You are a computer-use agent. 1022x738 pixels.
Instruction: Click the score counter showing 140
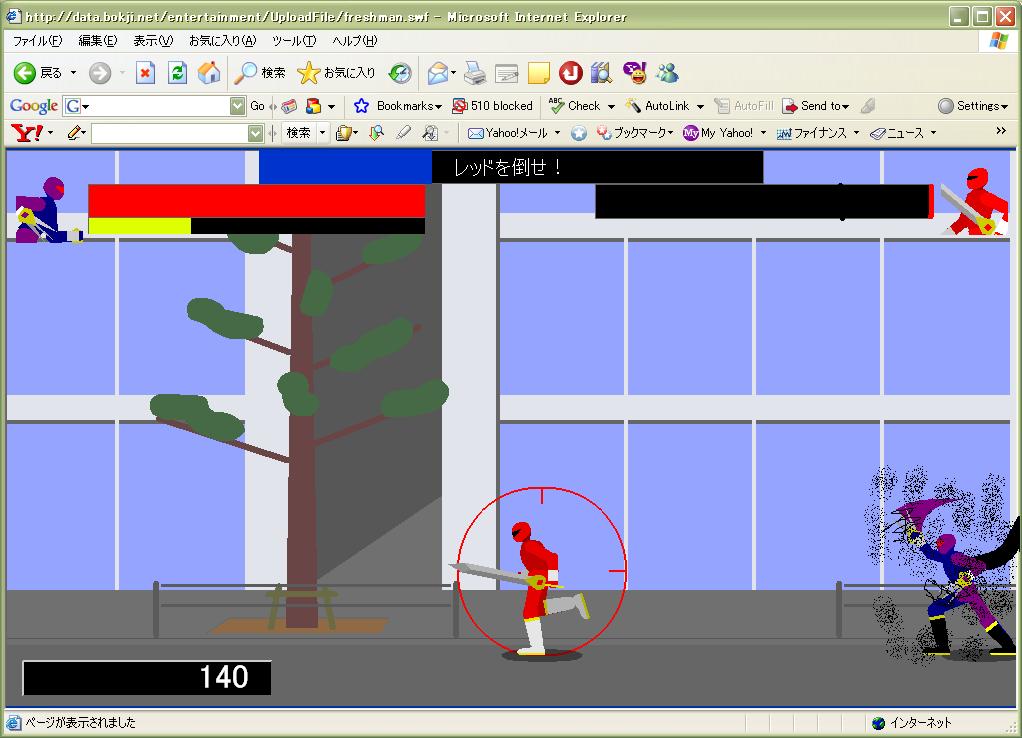147,677
